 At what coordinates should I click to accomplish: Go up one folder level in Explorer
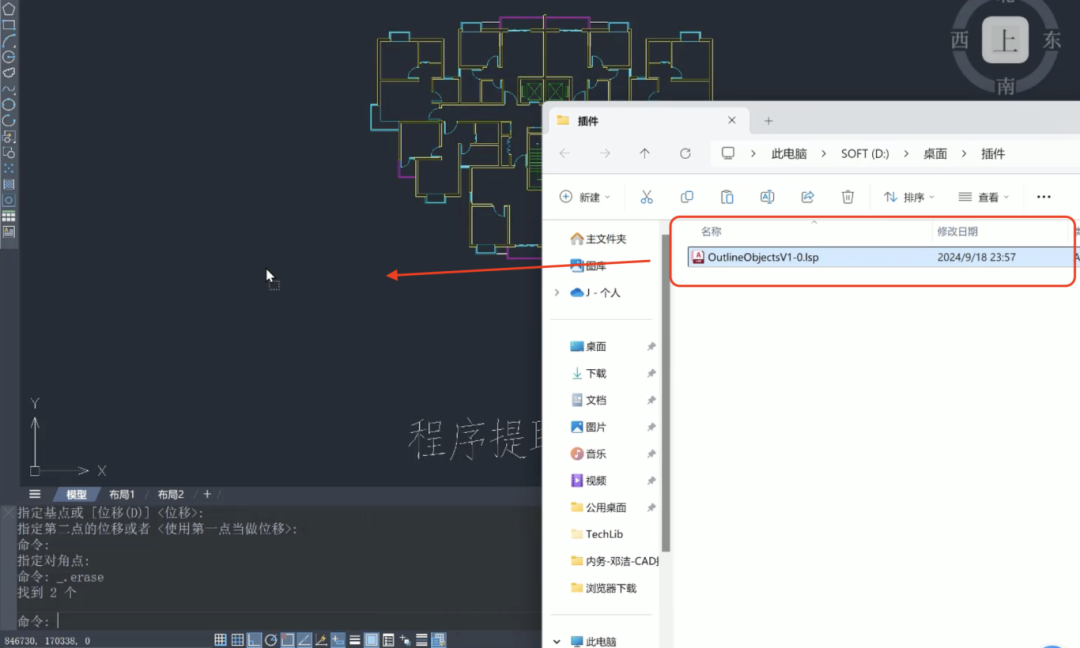tap(645, 154)
